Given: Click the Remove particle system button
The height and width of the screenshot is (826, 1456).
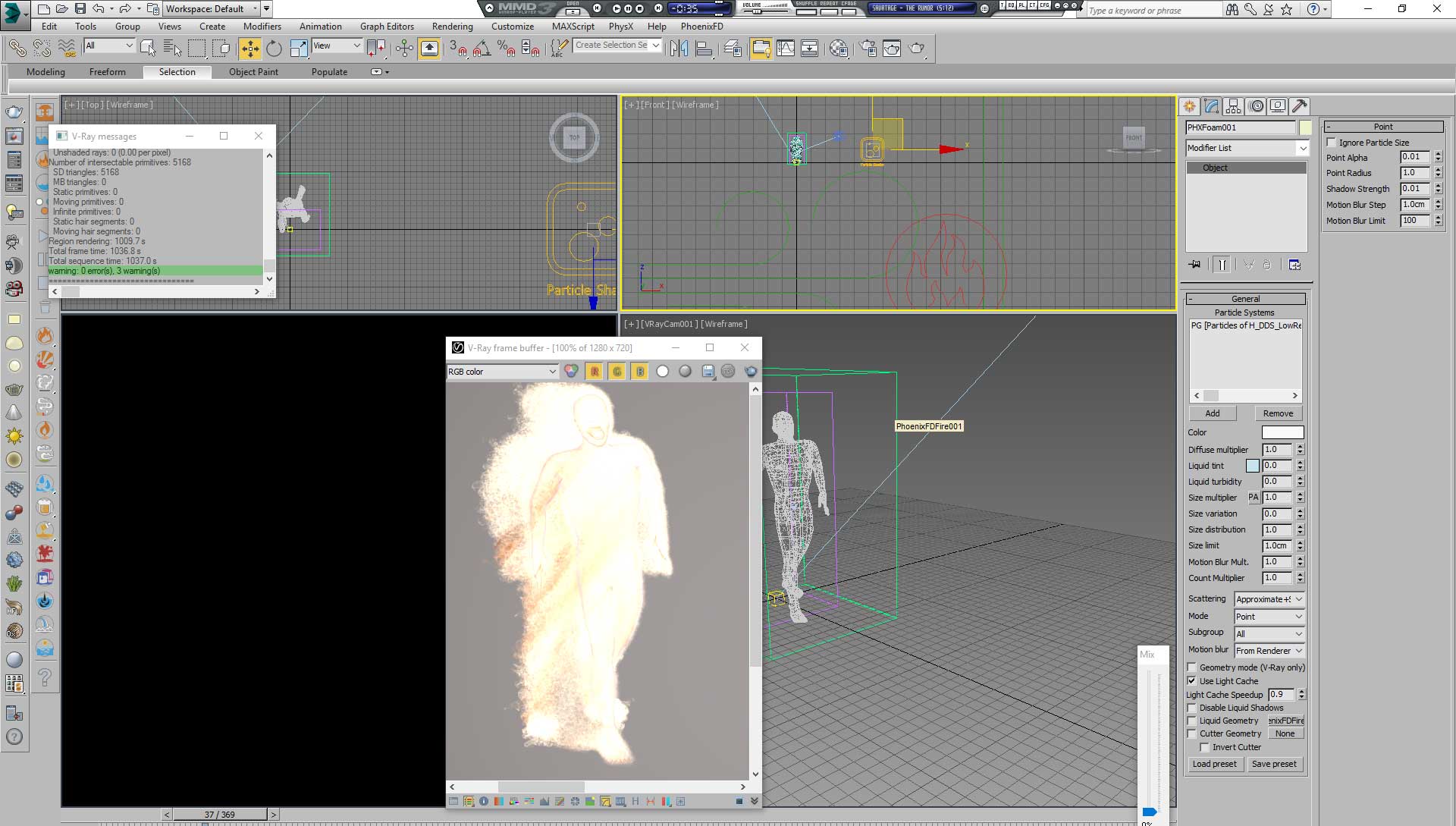Looking at the screenshot, I should (1278, 413).
